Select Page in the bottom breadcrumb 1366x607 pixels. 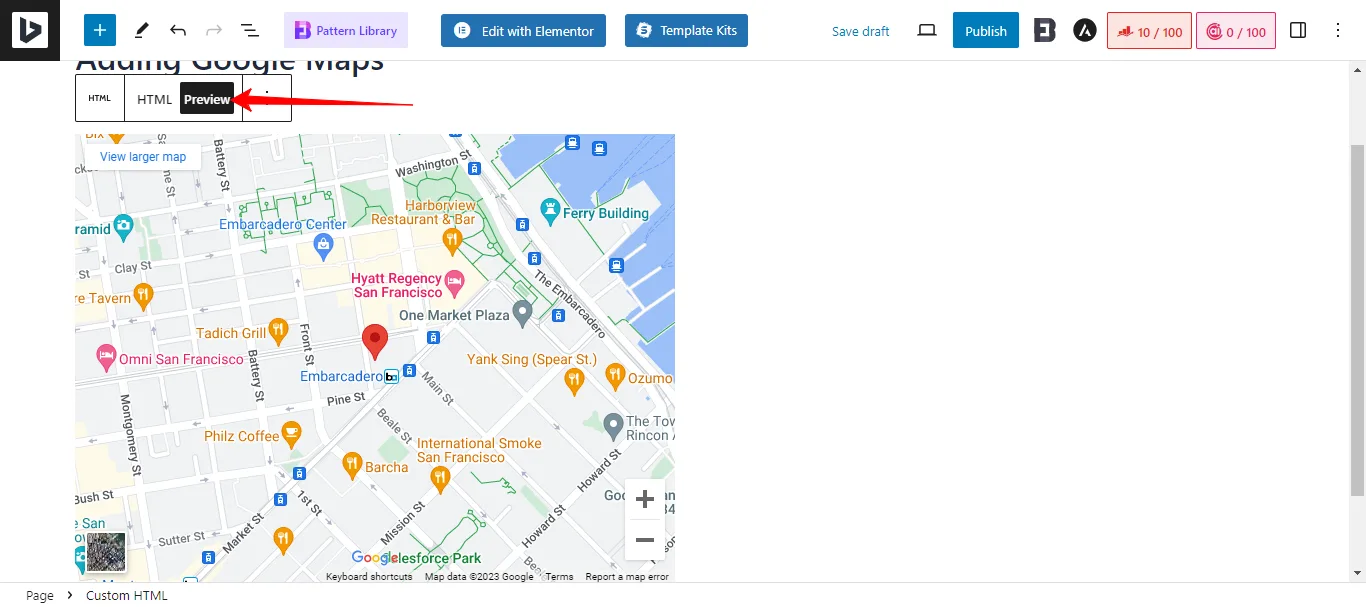pos(40,596)
